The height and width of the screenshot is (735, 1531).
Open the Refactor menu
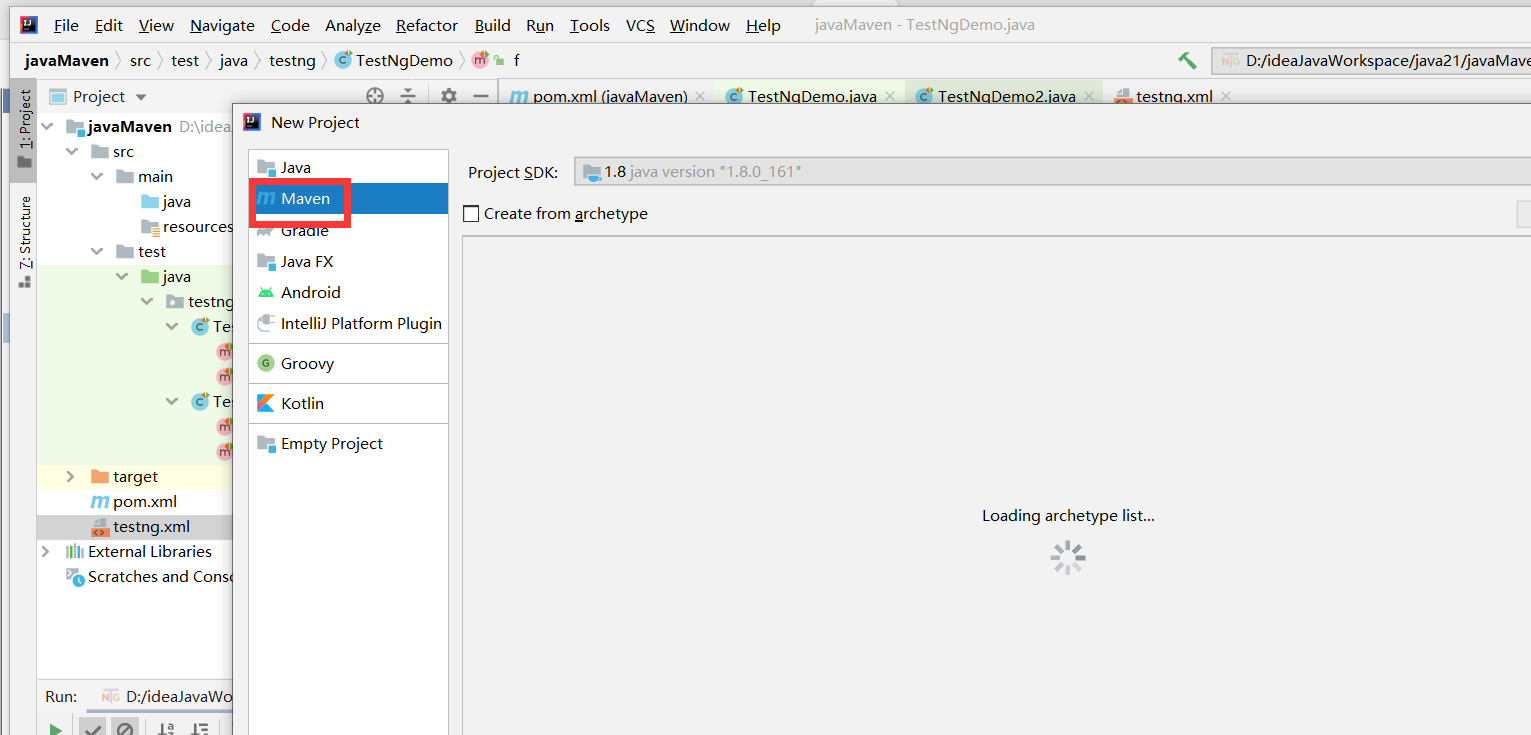tap(427, 25)
